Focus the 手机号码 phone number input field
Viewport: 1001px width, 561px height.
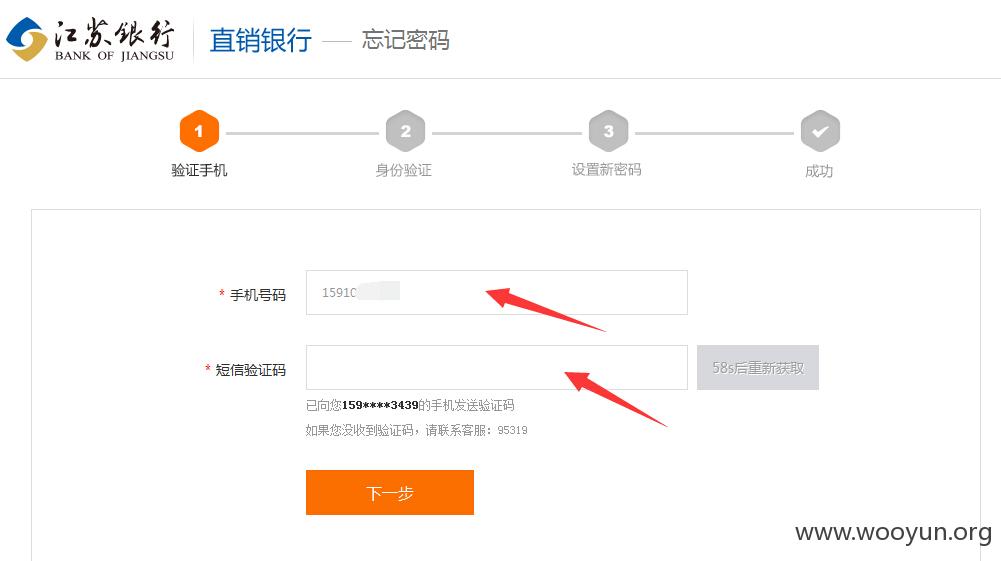[x=497, y=292]
